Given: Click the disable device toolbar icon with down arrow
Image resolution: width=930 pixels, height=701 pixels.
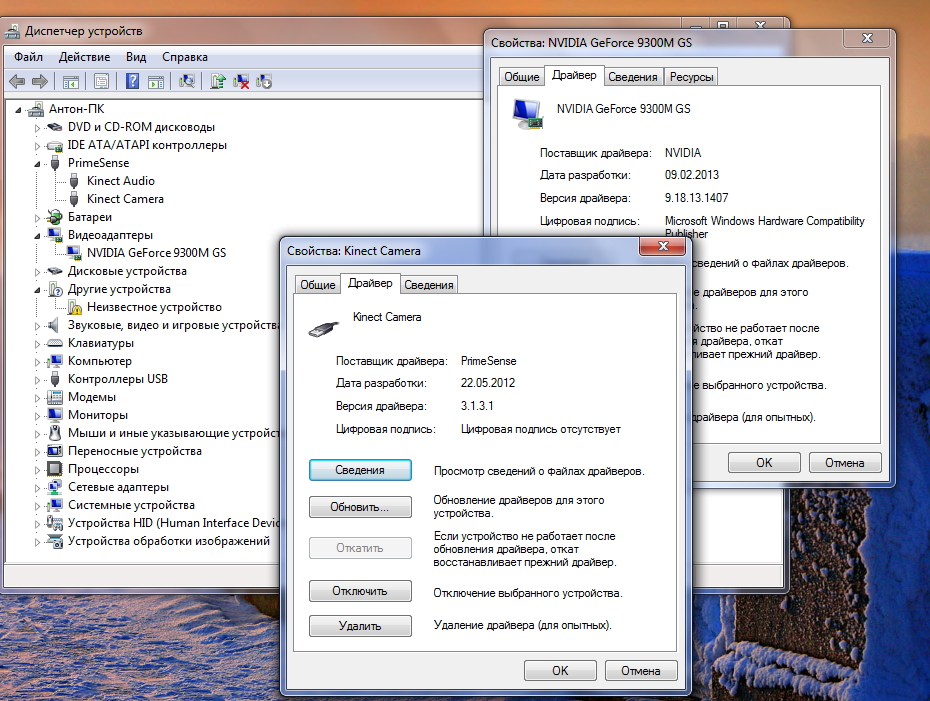Looking at the screenshot, I should tap(264, 81).
